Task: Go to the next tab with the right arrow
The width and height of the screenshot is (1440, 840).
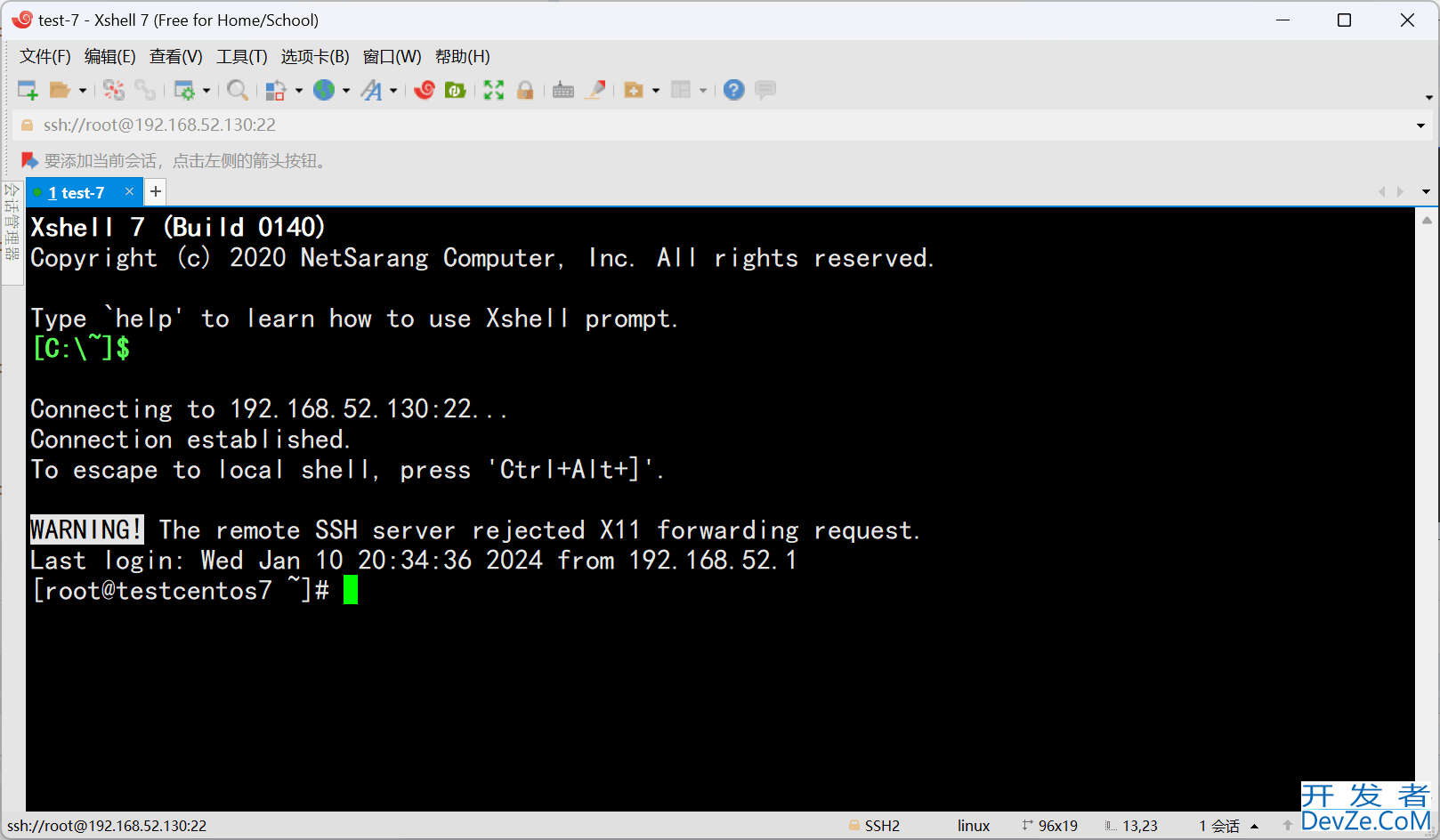Action: [x=1401, y=192]
